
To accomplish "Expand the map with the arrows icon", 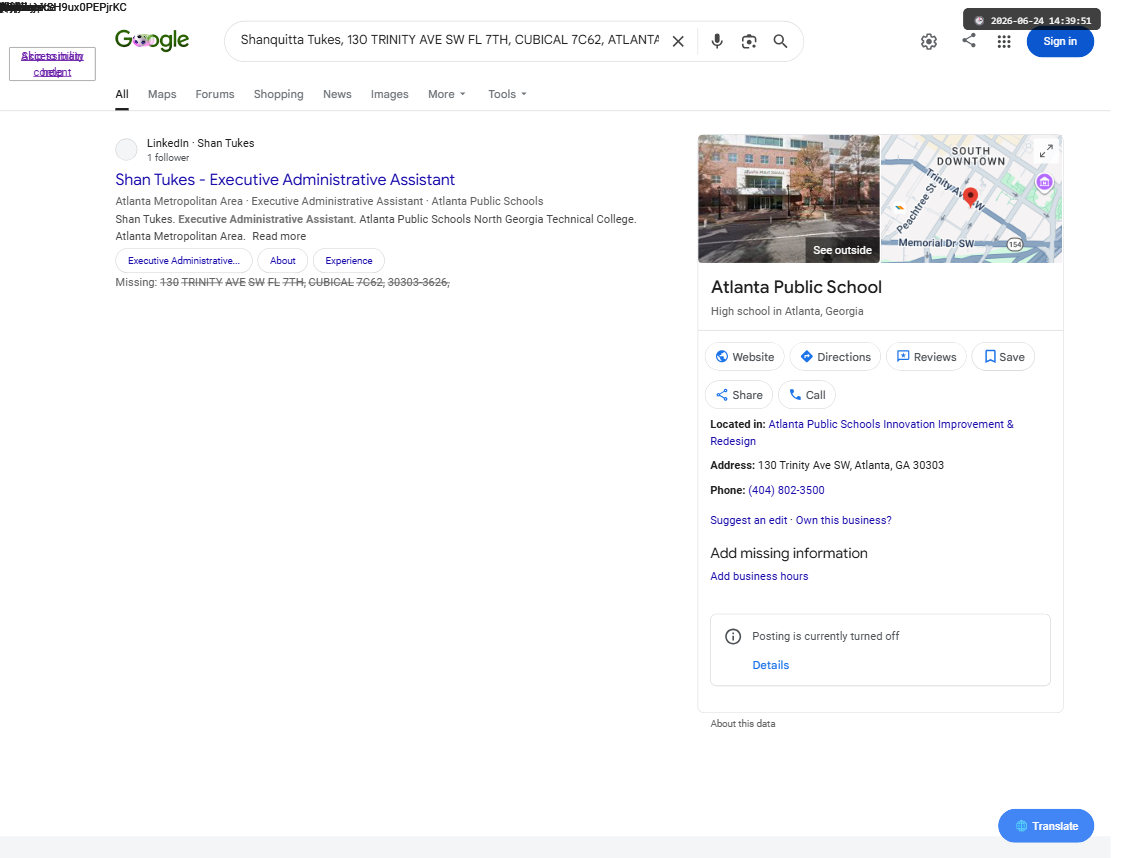I will point(1046,151).
